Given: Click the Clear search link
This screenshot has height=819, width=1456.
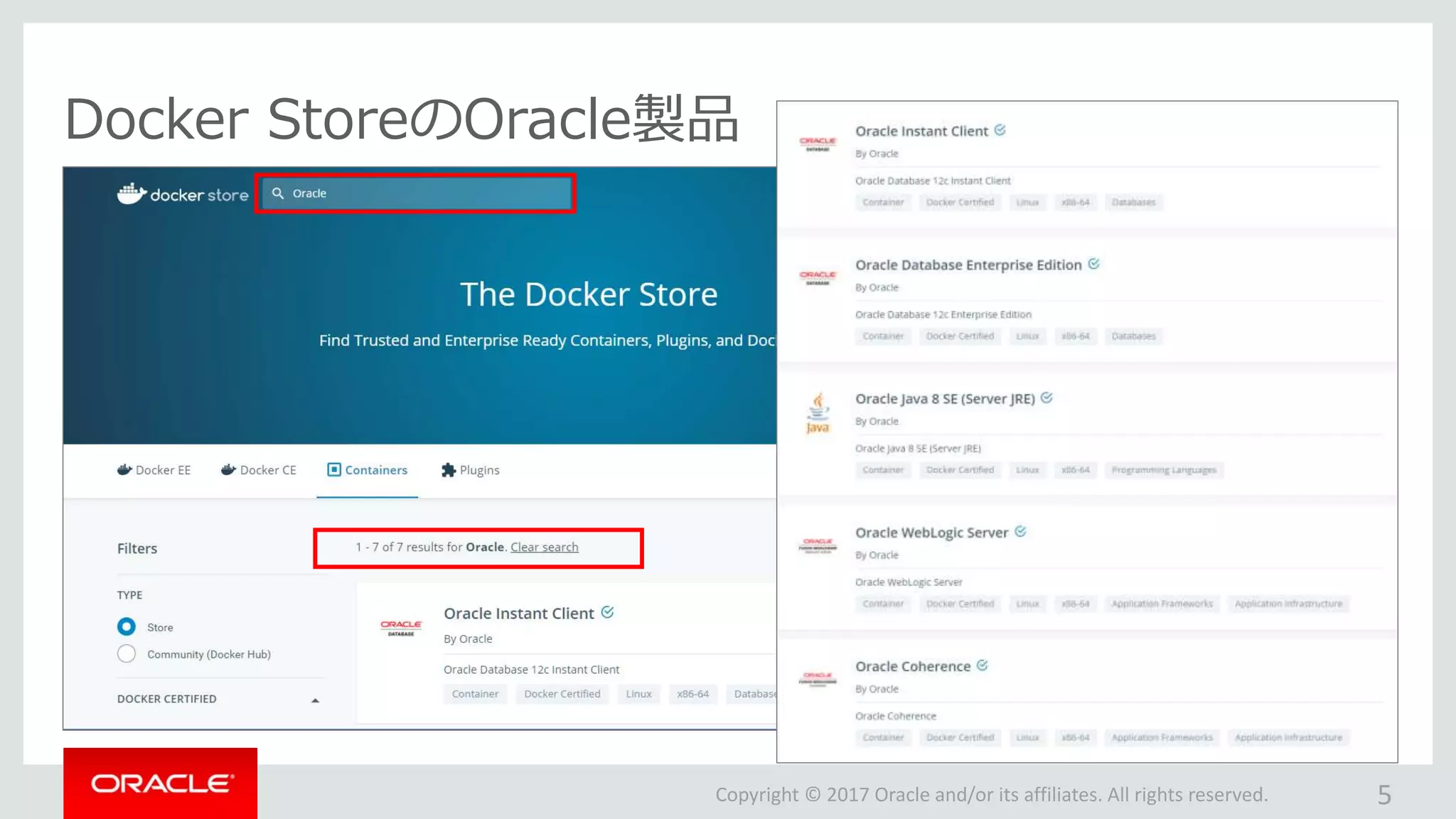Looking at the screenshot, I should [545, 547].
